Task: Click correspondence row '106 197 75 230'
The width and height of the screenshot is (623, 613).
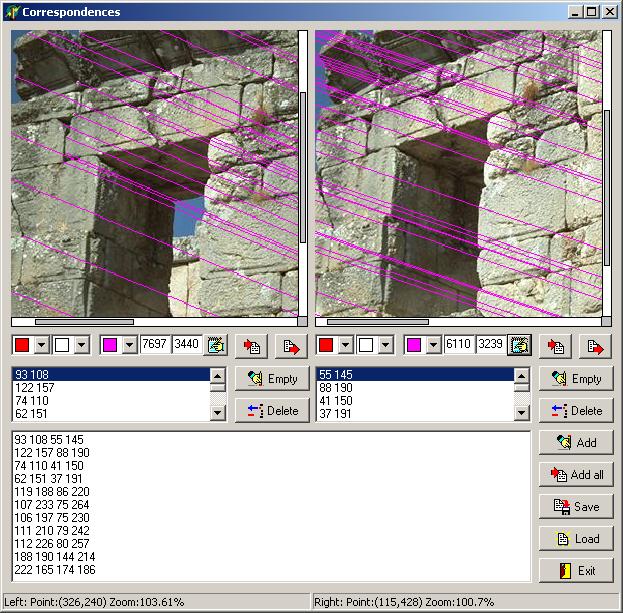Action: pos(52,518)
